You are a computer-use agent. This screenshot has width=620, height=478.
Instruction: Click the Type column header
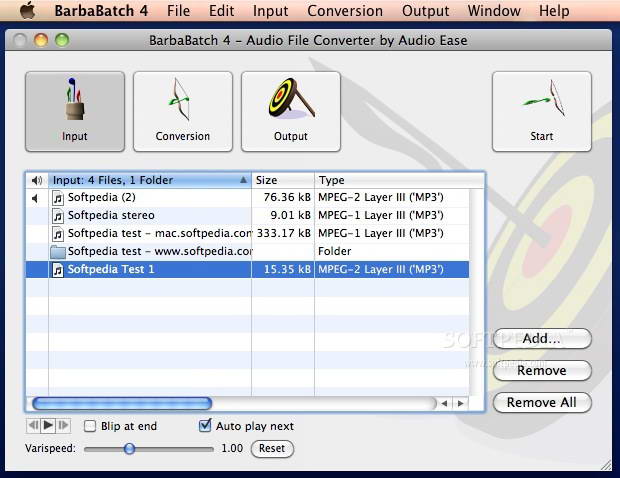[x=399, y=180]
